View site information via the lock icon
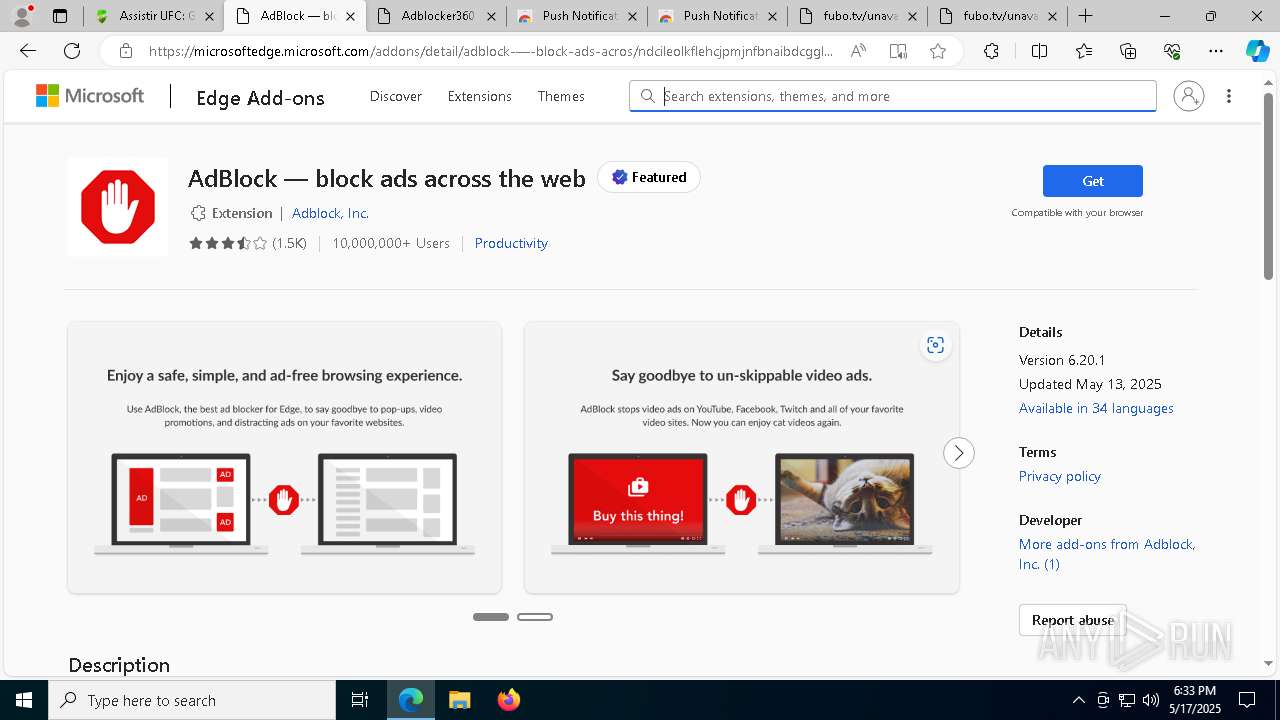The height and width of the screenshot is (720, 1280). click(x=125, y=51)
